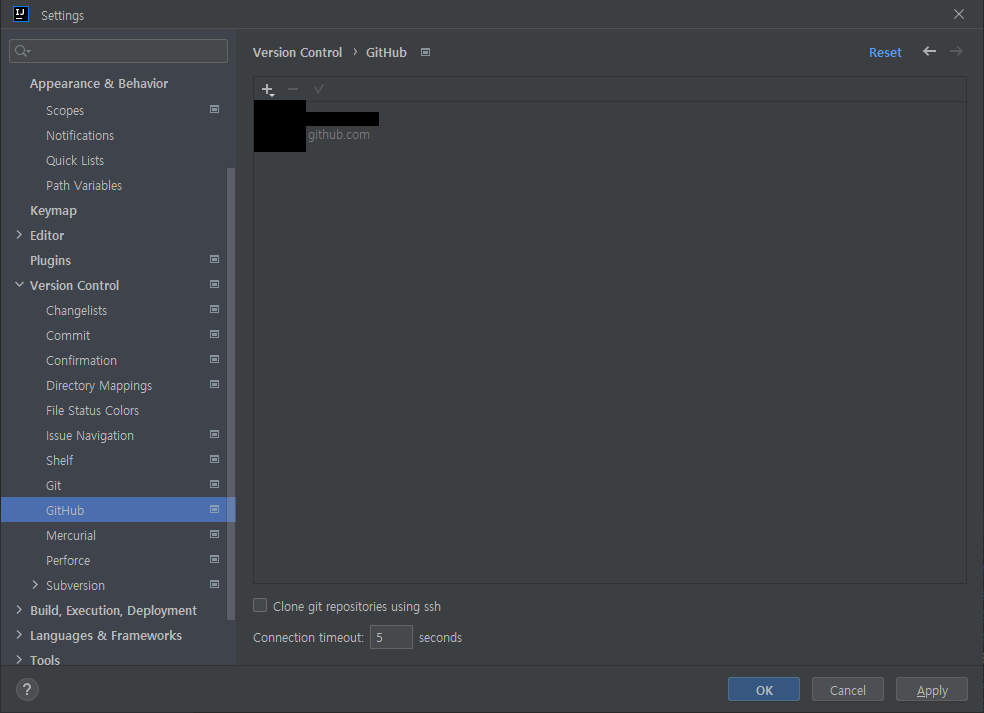Screen dimensions: 984x713
Task: Collapse the Version Control group
Action: click(19, 284)
